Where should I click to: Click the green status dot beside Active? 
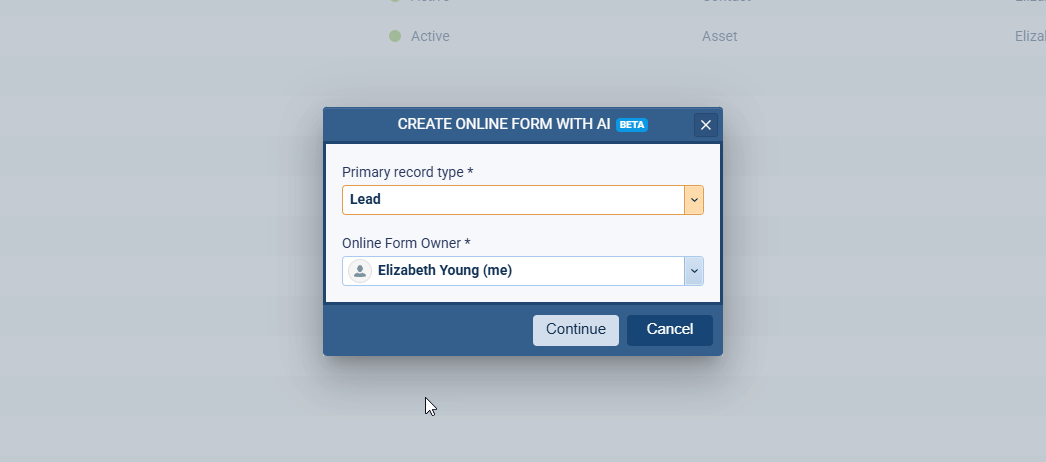tap(395, 36)
